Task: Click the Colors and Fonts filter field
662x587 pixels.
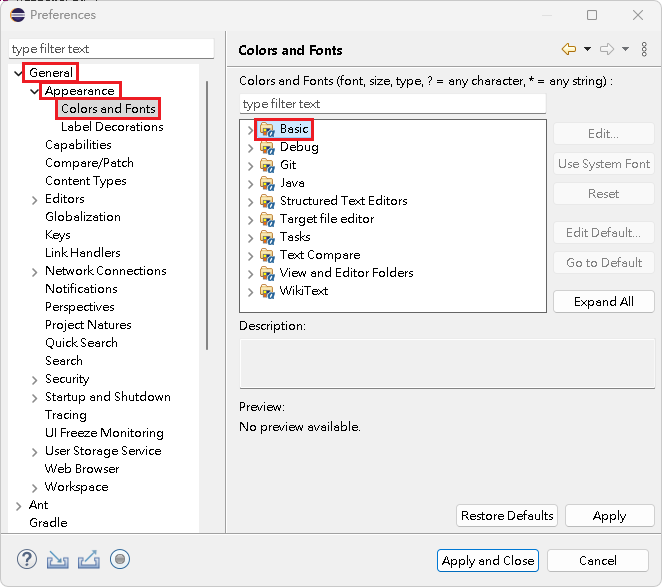Action: 392,104
